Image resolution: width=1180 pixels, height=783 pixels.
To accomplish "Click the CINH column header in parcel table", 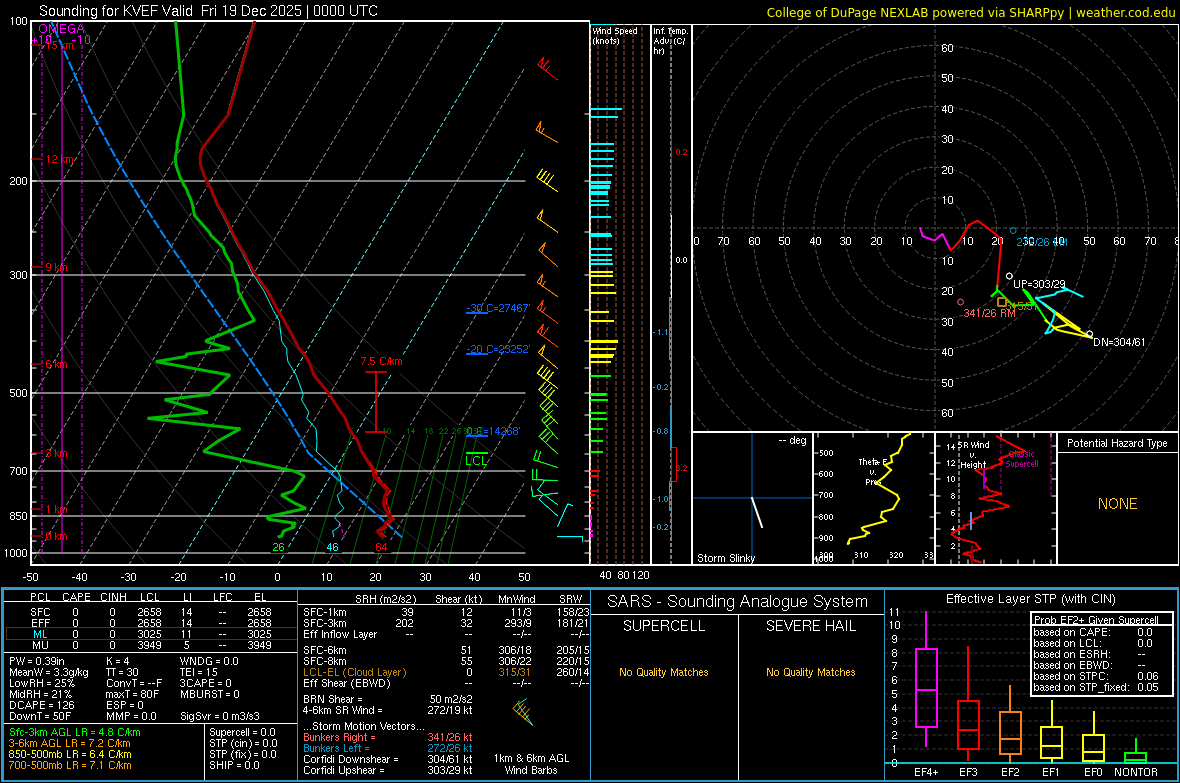I will point(114,597).
